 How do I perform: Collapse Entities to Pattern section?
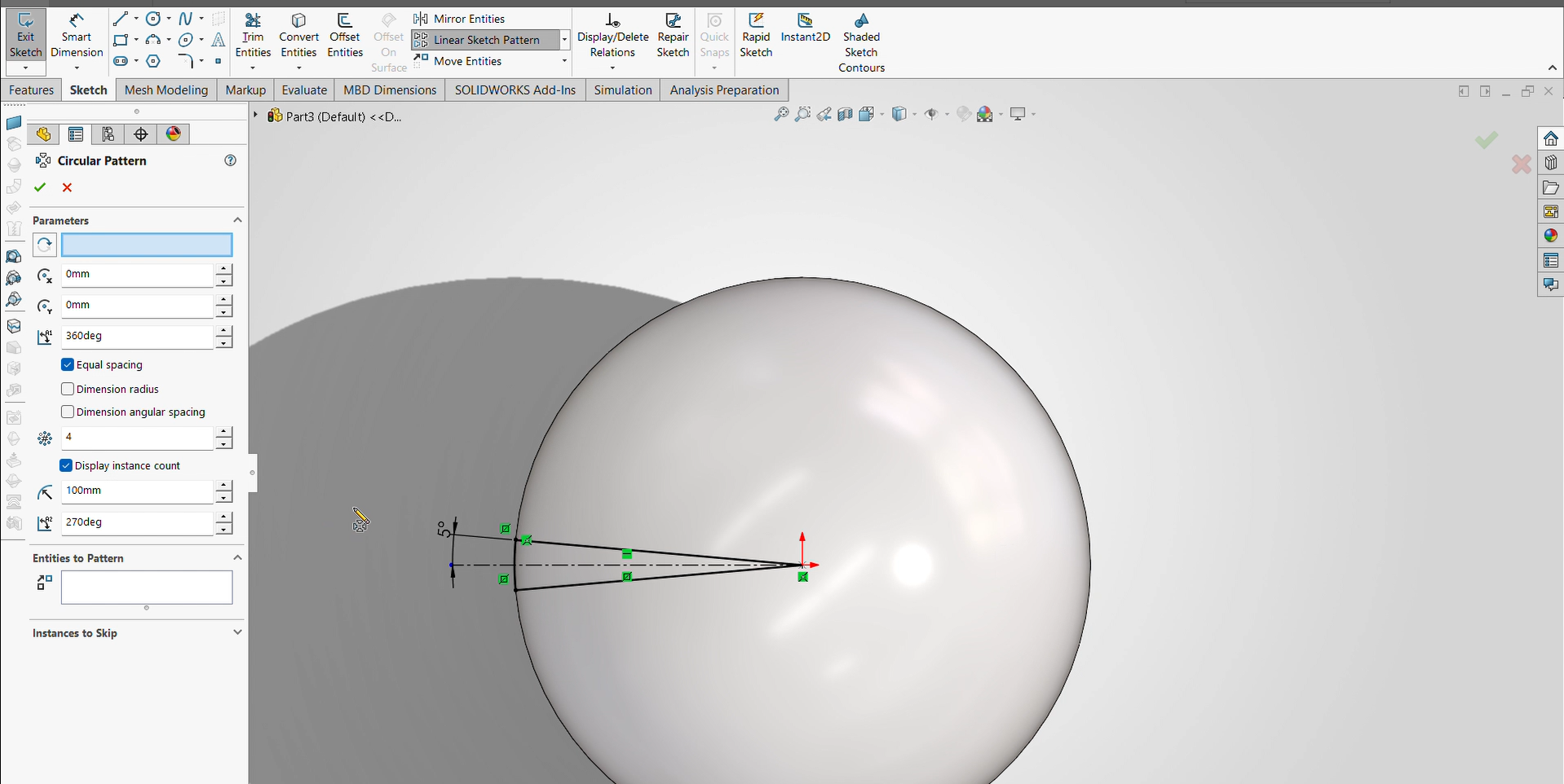click(x=237, y=557)
